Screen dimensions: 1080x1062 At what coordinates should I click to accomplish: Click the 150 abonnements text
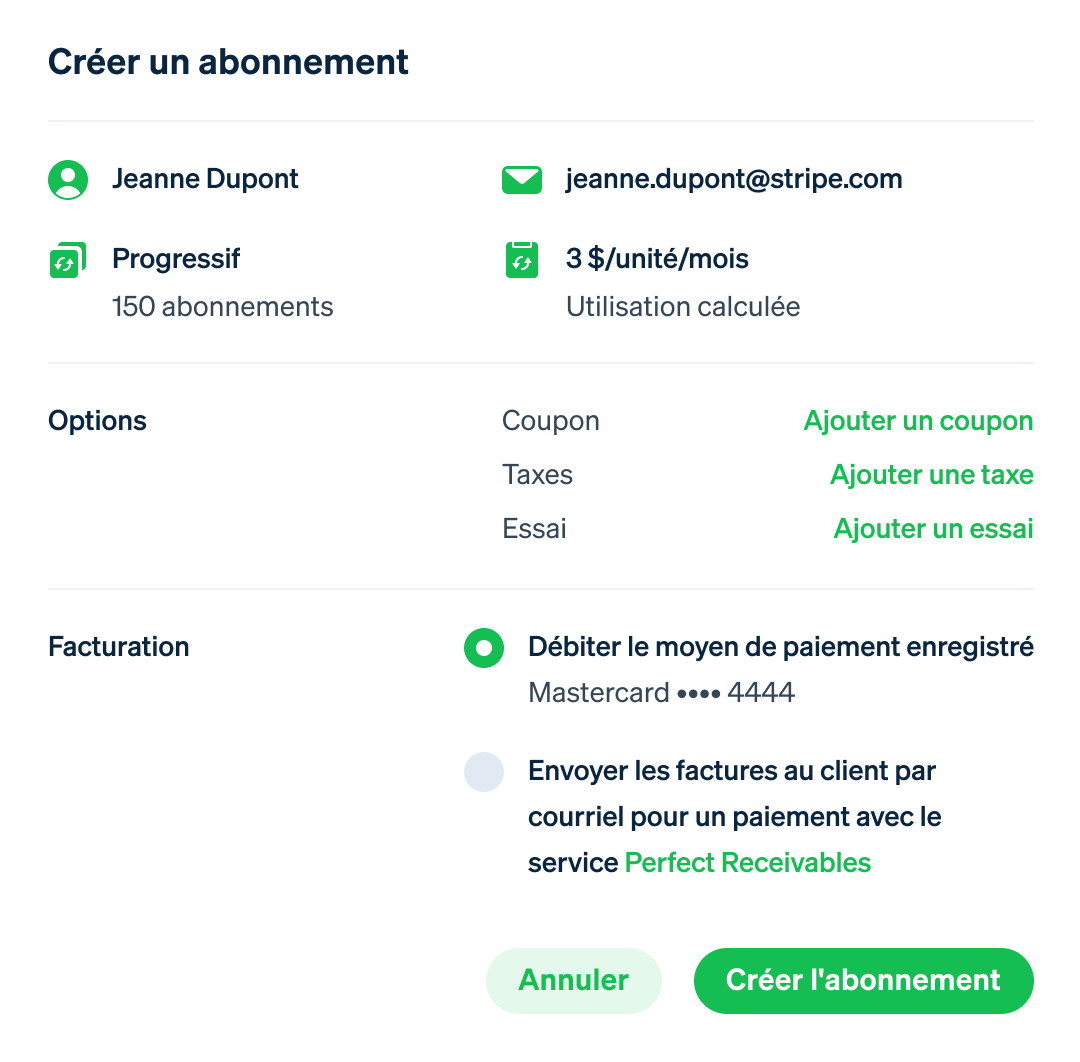point(222,306)
